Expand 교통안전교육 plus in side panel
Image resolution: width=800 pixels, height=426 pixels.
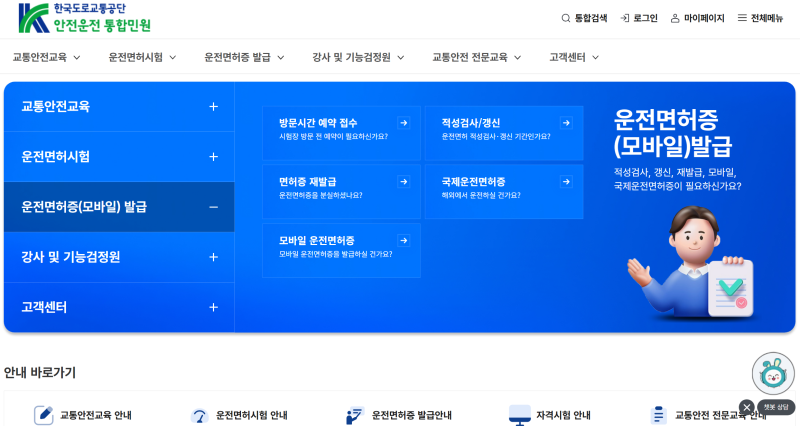point(214,107)
